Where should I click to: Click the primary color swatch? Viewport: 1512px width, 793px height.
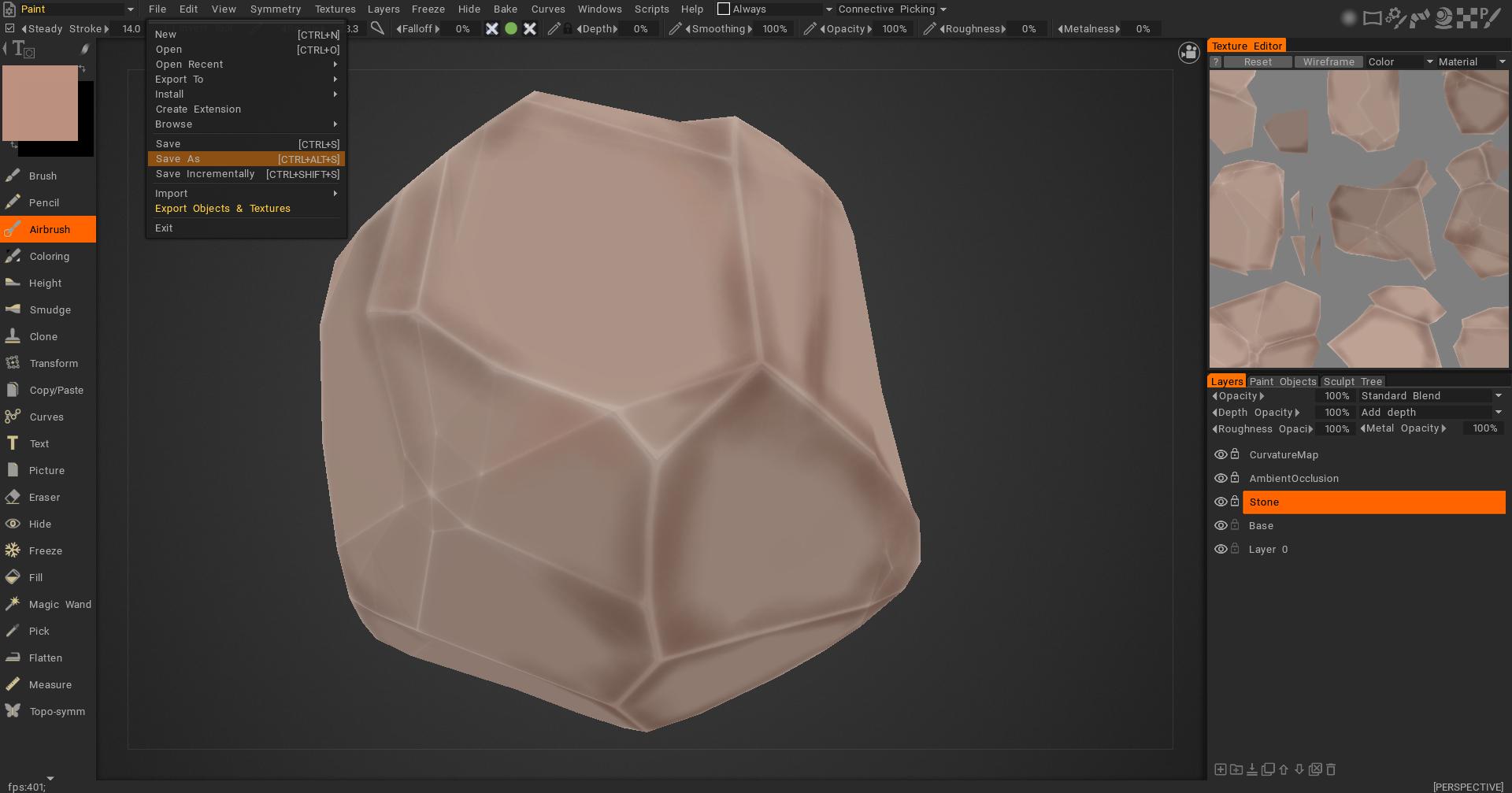[x=40, y=103]
